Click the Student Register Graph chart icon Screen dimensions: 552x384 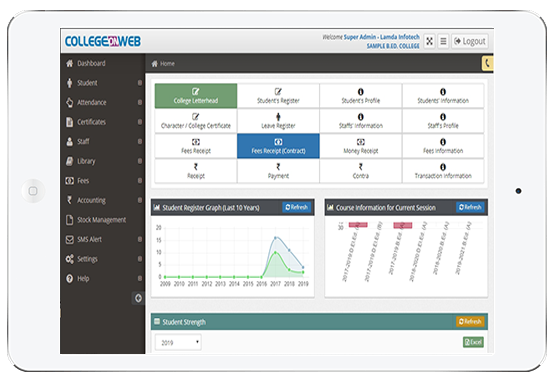157,207
